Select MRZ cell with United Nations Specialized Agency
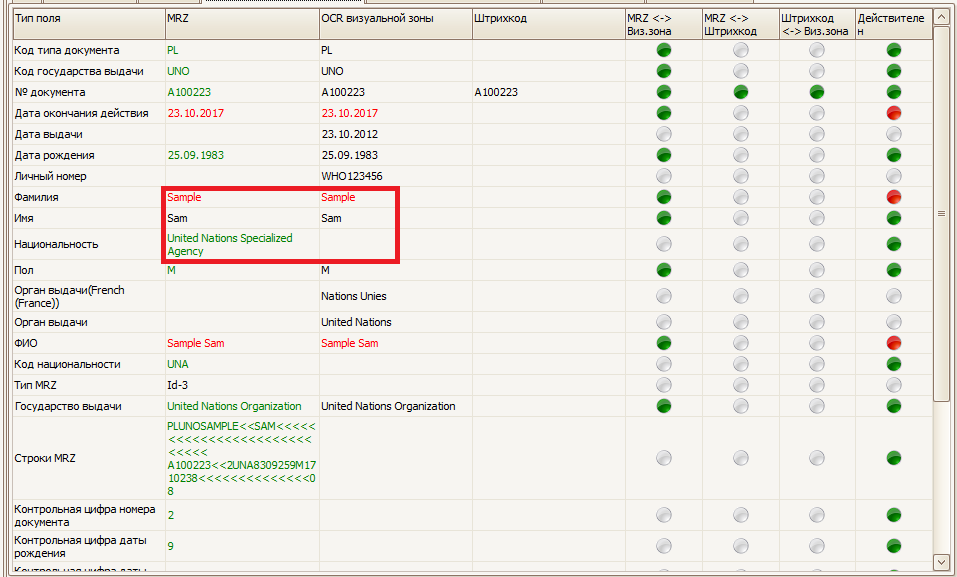Image resolution: width=957 pixels, height=577 pixels. pyautogui.click(x=242, y=244)
